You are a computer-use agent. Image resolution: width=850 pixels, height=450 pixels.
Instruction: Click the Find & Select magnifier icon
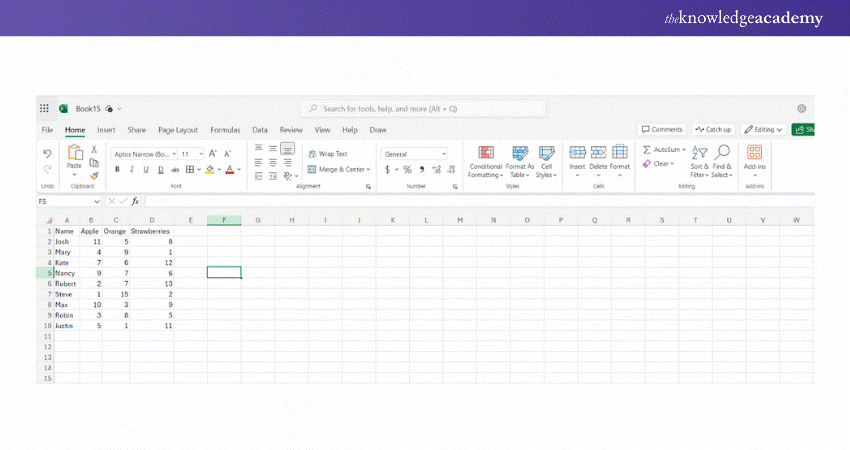click(723, 152)
